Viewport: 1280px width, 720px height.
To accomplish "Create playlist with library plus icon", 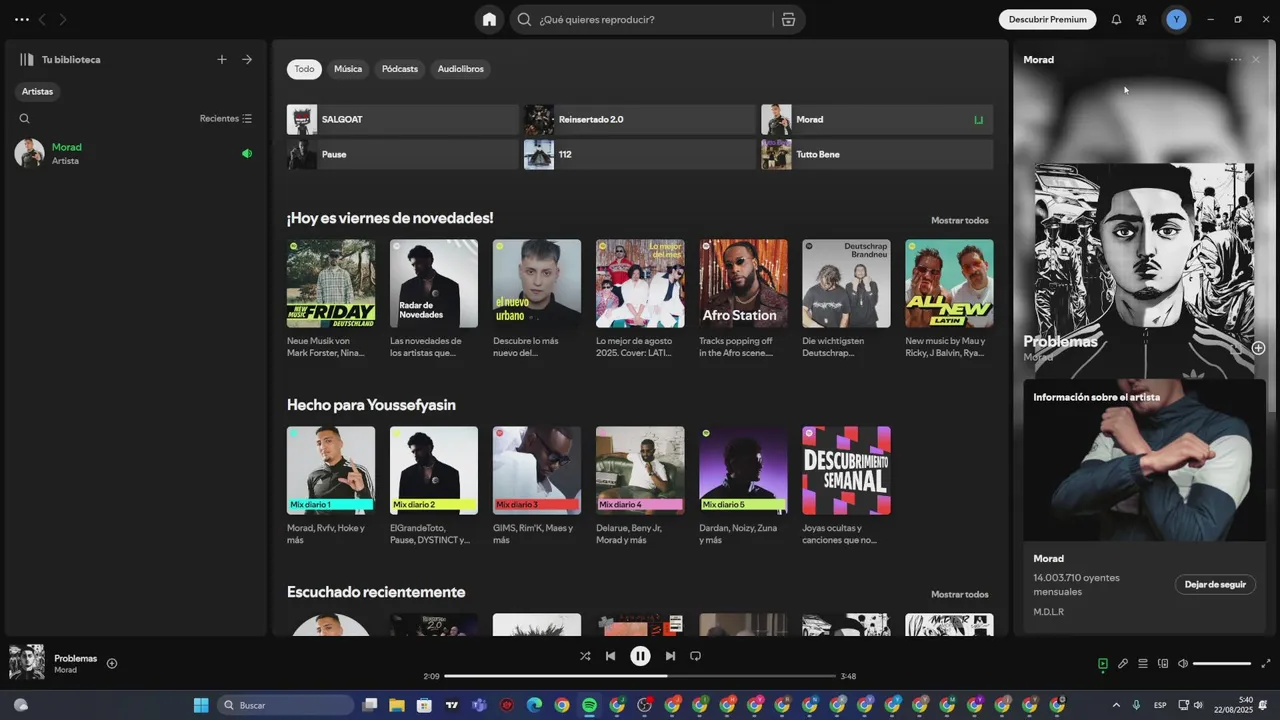I will (222, 59).
